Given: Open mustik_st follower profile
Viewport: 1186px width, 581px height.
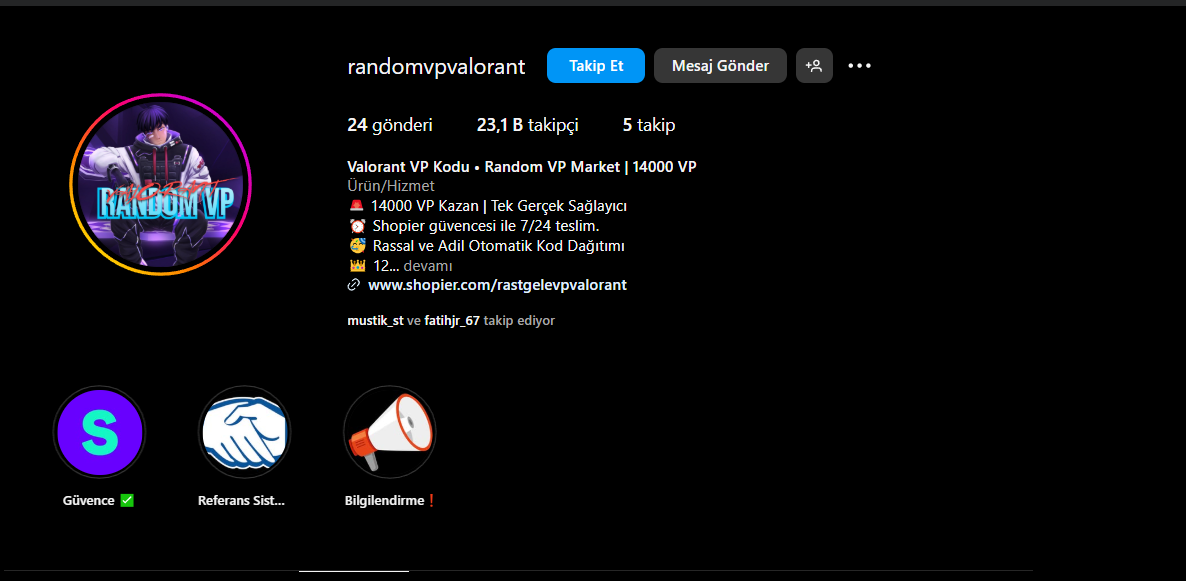Looking at the screenshot, I should (x=375, y=321).
